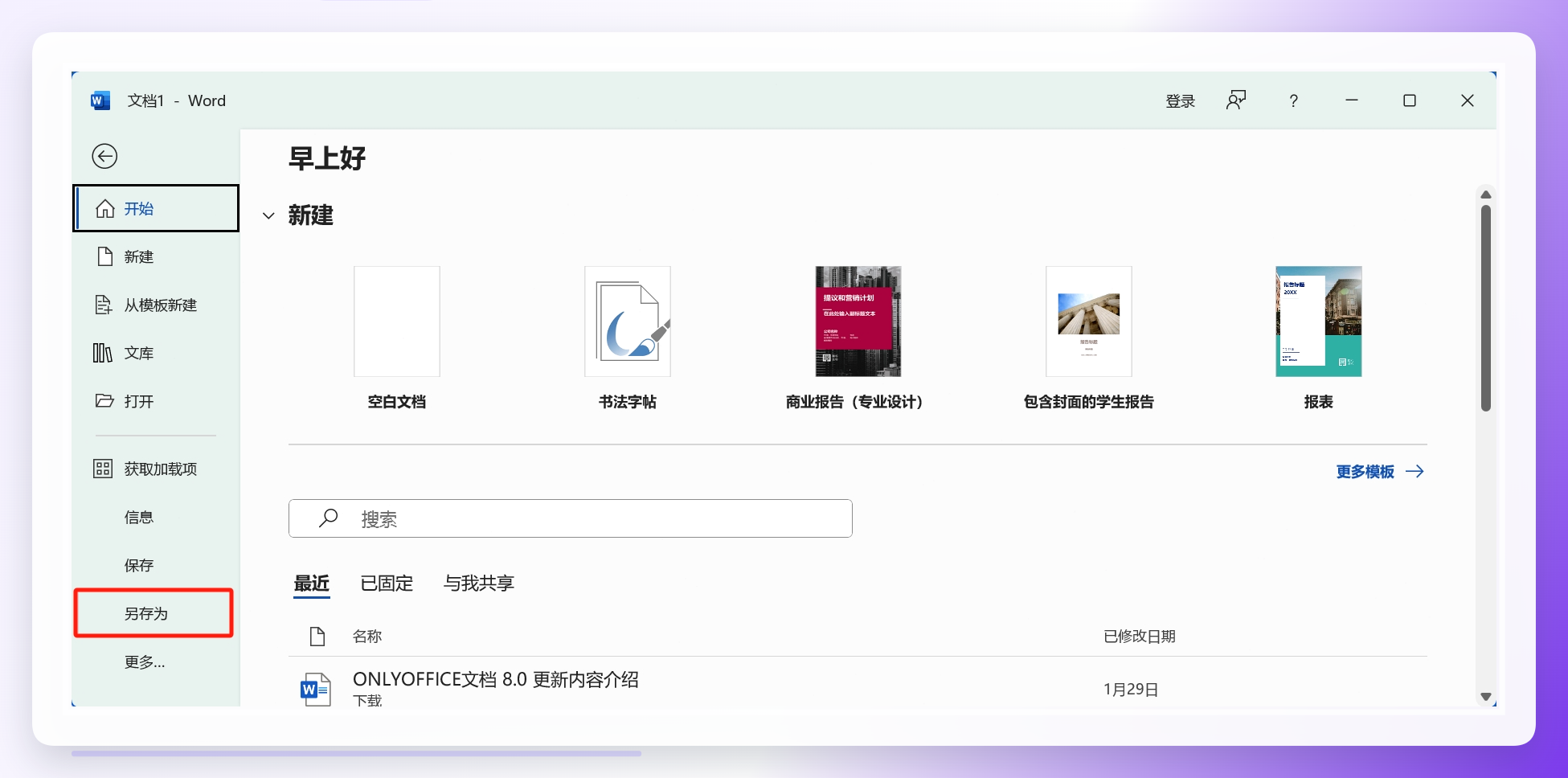
Task: Click the 下载 location text
Action: point(367,701)
